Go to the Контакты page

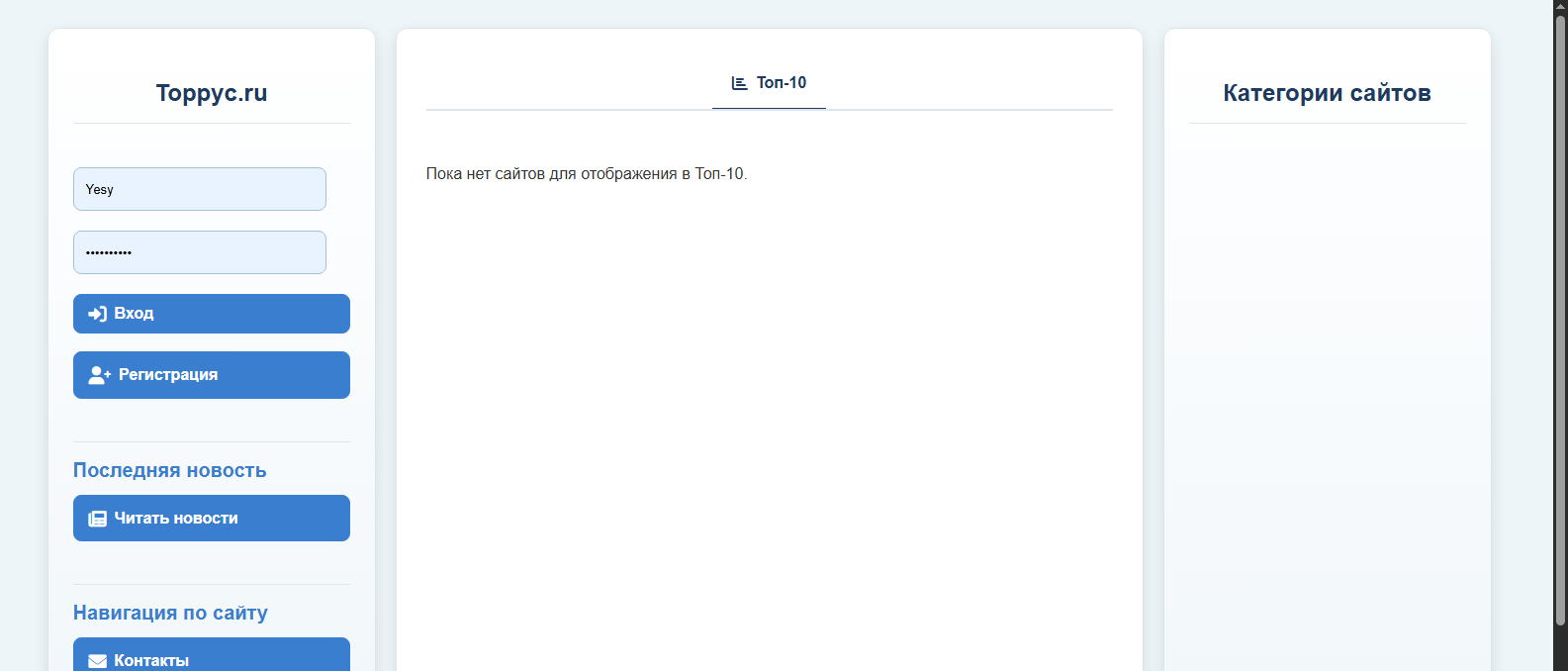point(211,657)
